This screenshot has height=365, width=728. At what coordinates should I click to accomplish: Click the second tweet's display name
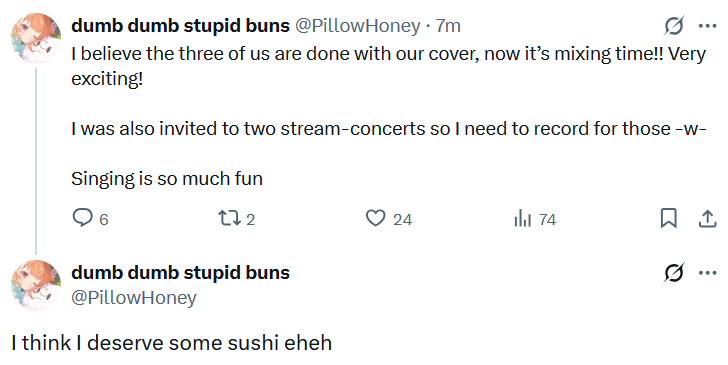(180, 272)
